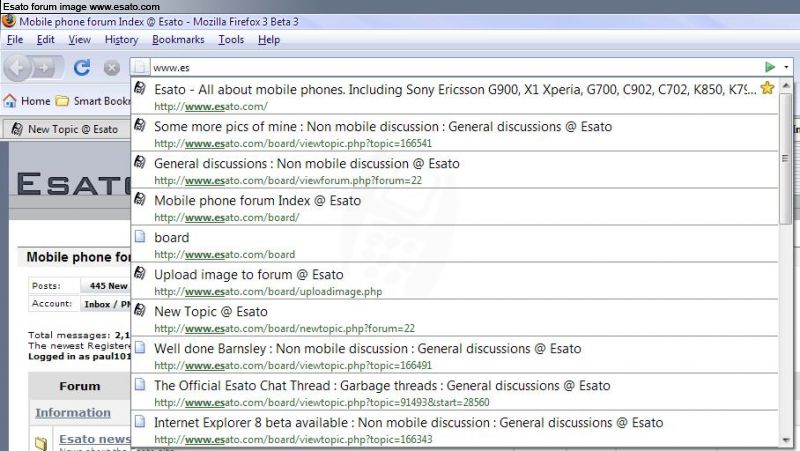Open the History menu

click(x=121, y=39)
